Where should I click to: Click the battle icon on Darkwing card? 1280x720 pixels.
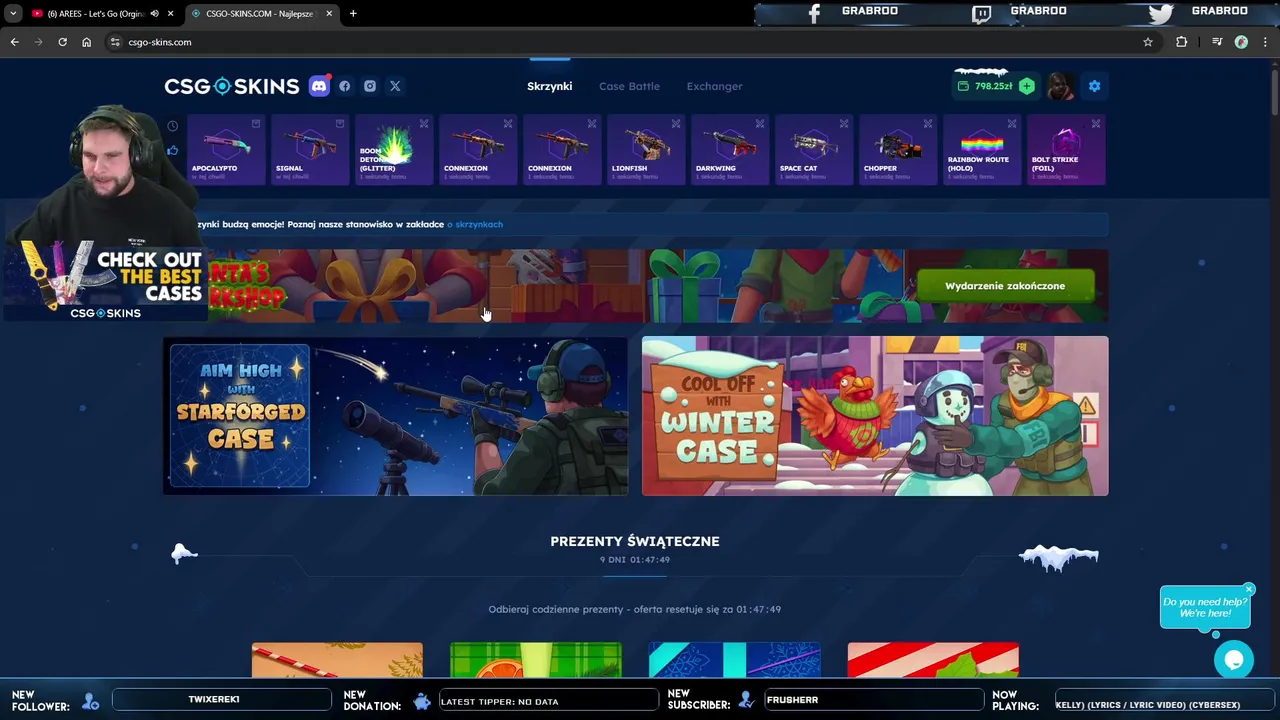[x=760, y=124]
